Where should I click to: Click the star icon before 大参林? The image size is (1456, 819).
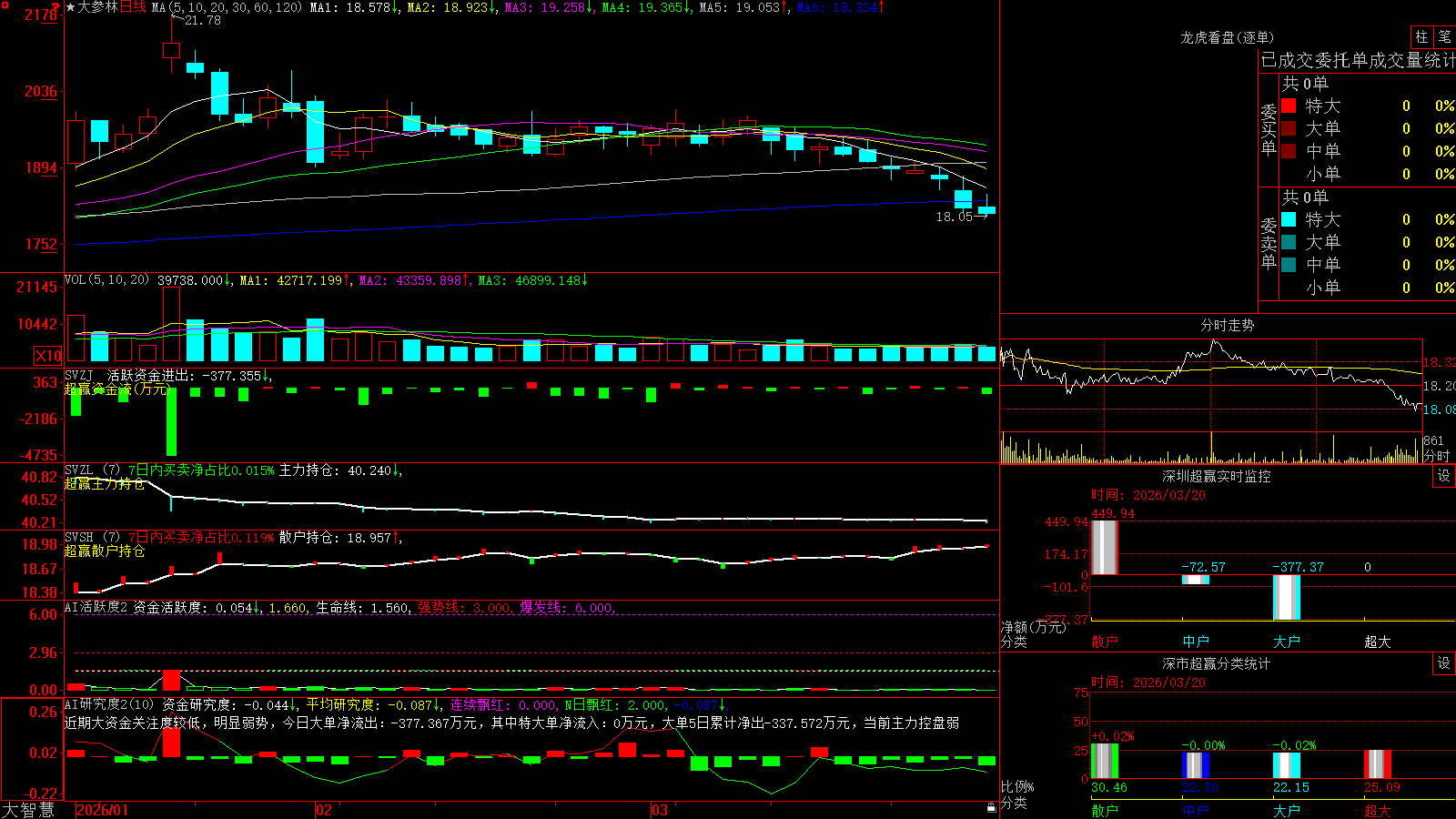coord(70,7)
